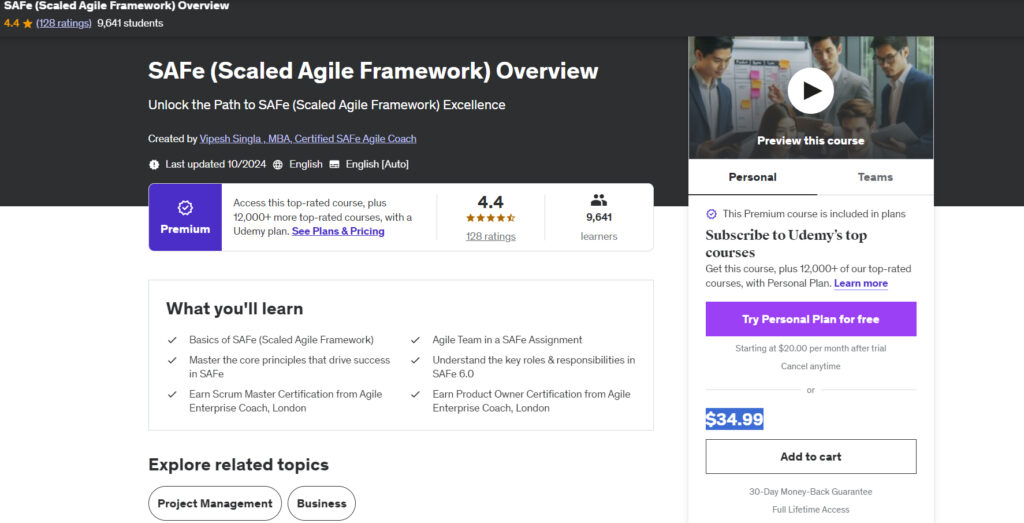Viewport: 1024px width, 523px height.
Task: Open See Plans & Pricing link
Action: [x=338, y=231]
